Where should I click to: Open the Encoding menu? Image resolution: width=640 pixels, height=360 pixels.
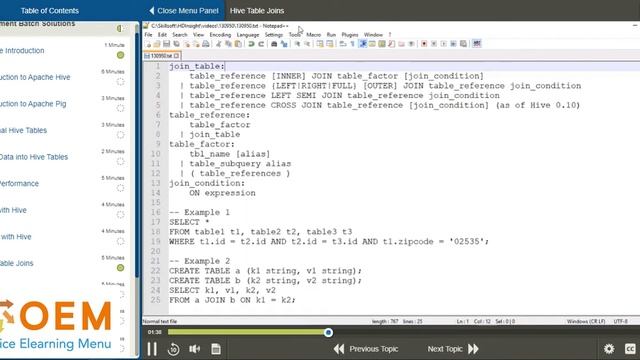click(x=220, y=35)
